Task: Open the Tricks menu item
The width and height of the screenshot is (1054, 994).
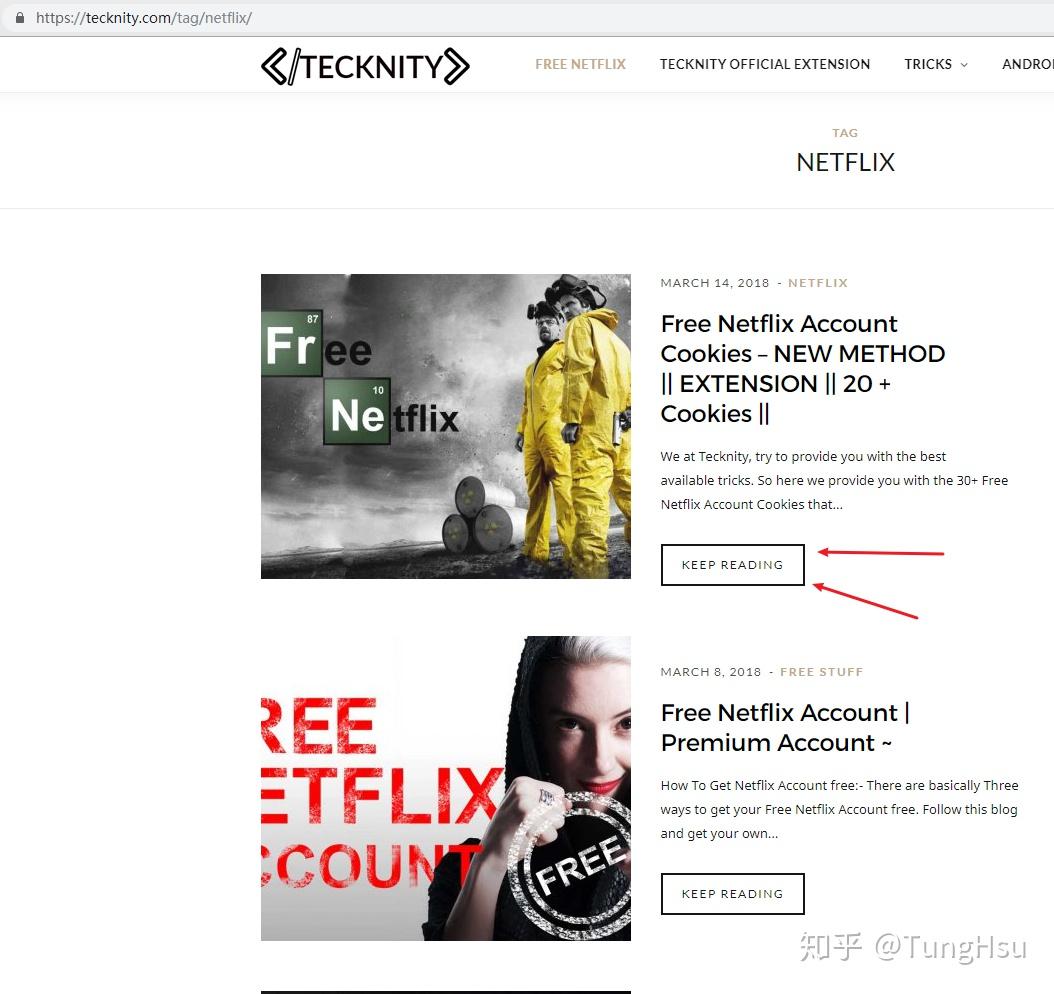Action: (928, 65)
